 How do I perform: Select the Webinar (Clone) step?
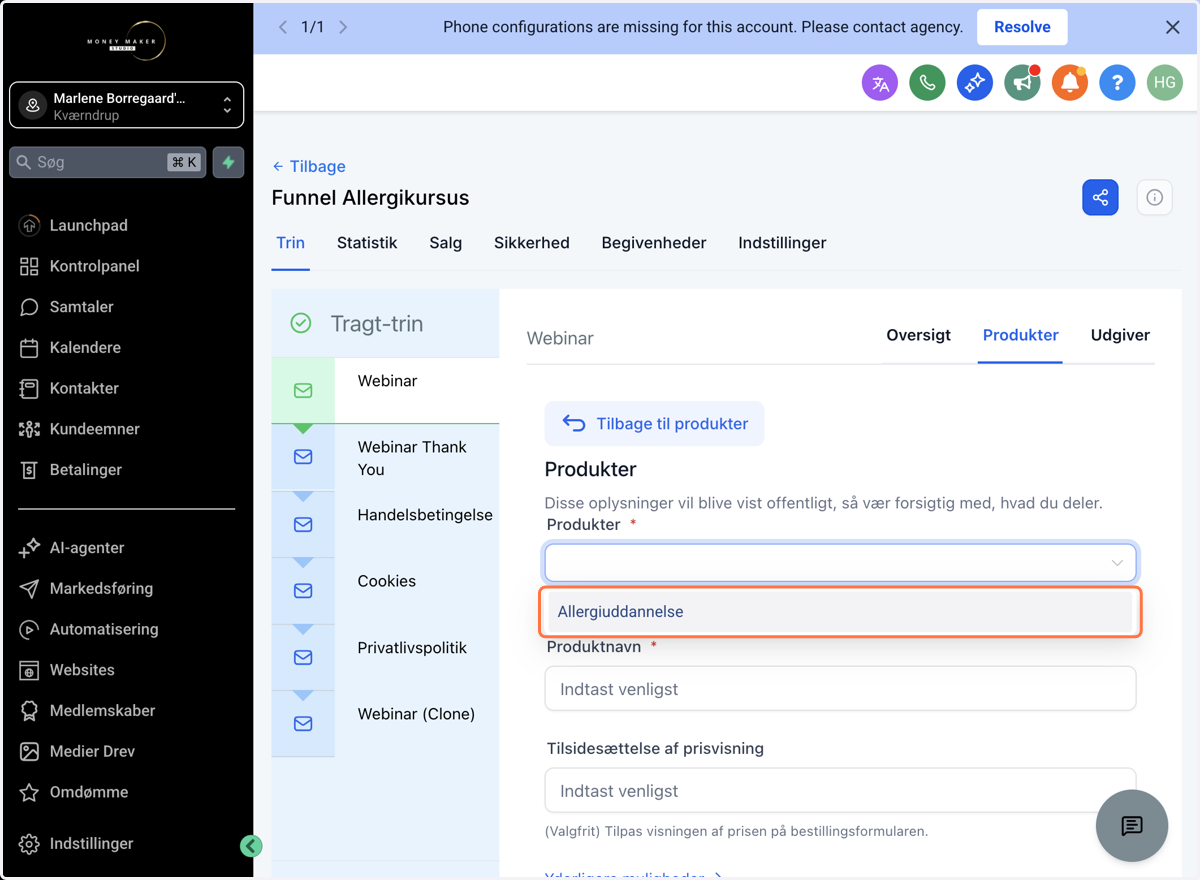385,724
